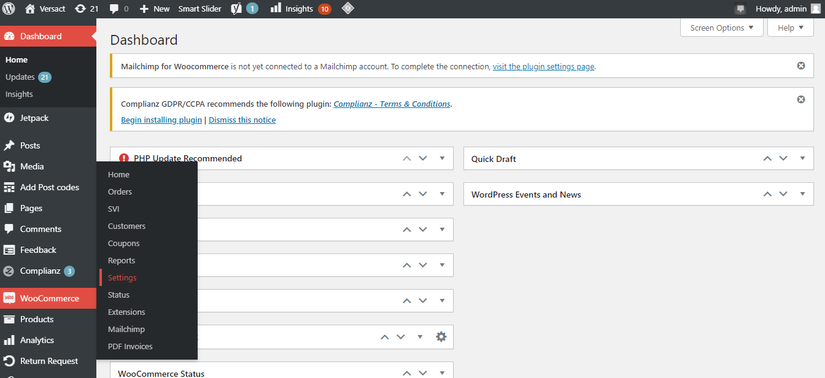Image resolution: width=825 pixels, height=378 pixels.
Task: Click the Pages sidebar icon
Action: (9, 208)
